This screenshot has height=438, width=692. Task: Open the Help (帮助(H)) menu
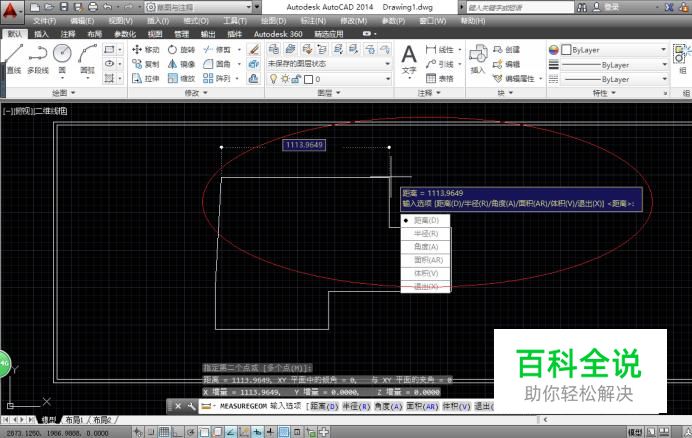473,21
